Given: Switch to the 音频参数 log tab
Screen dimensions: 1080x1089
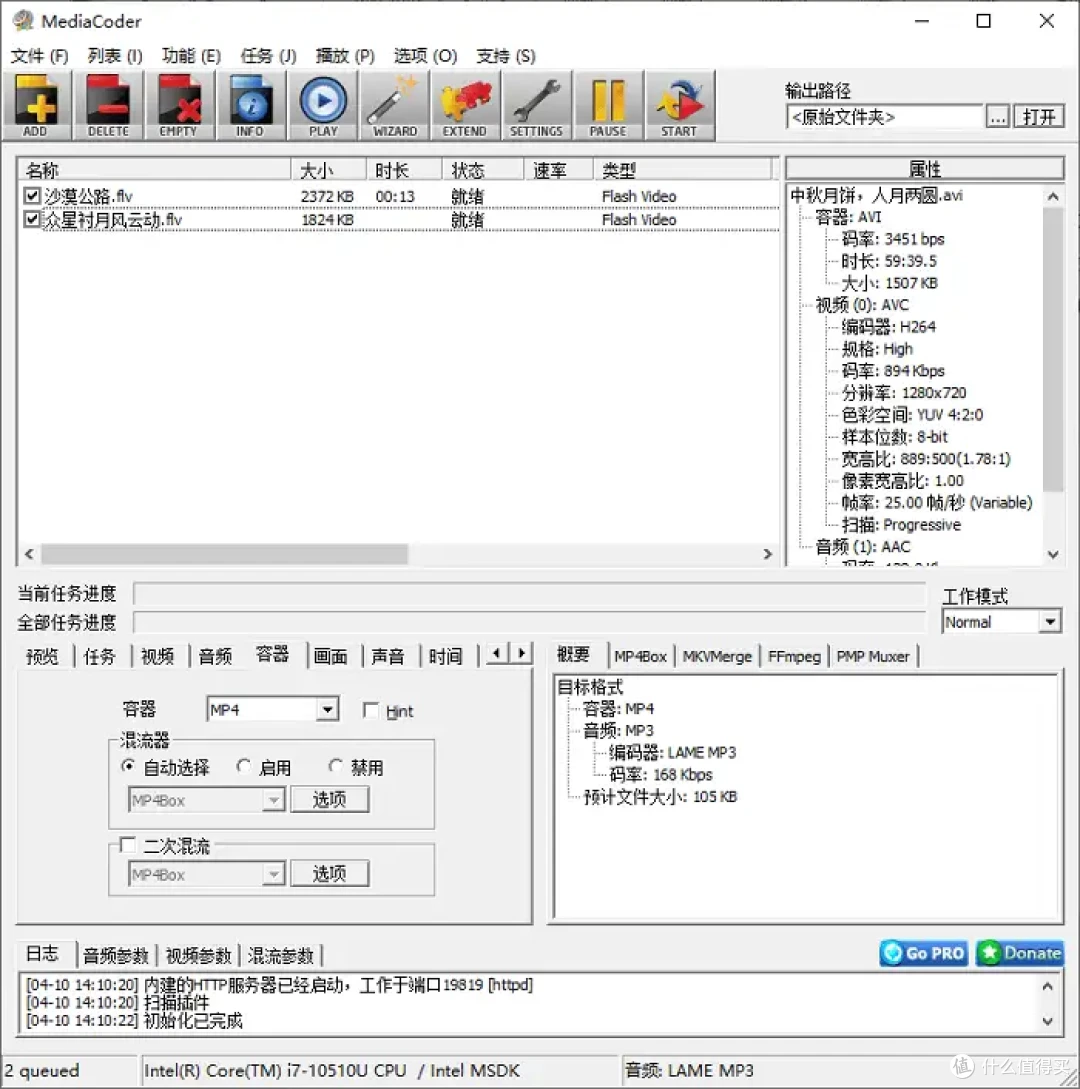Looking at the screenshot, I should coord(116,956).
